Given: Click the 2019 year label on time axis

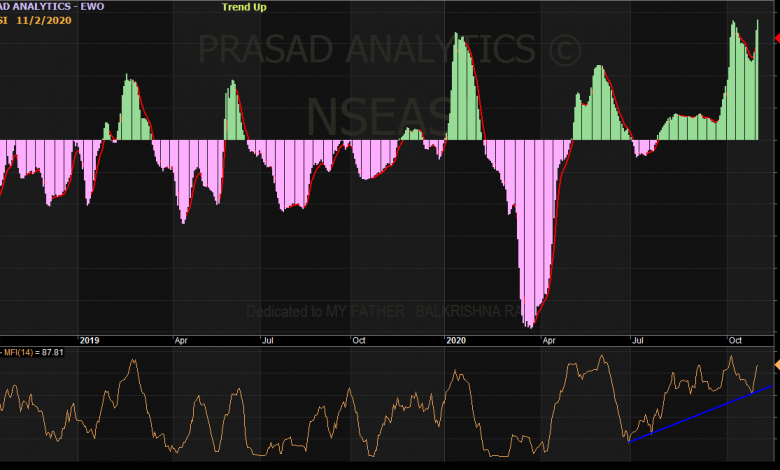Looking at the screenshot, I should click(90, 340).
